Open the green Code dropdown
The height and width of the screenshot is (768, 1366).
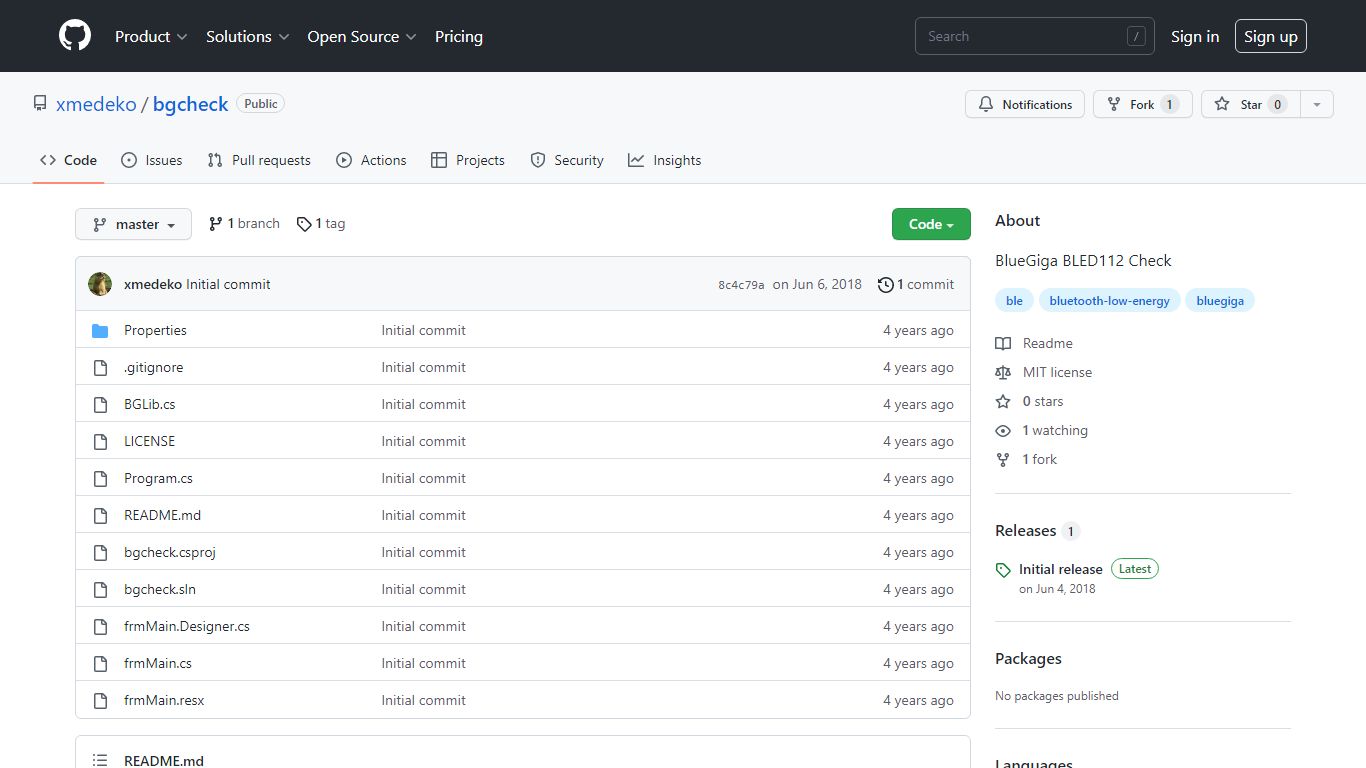931,224
